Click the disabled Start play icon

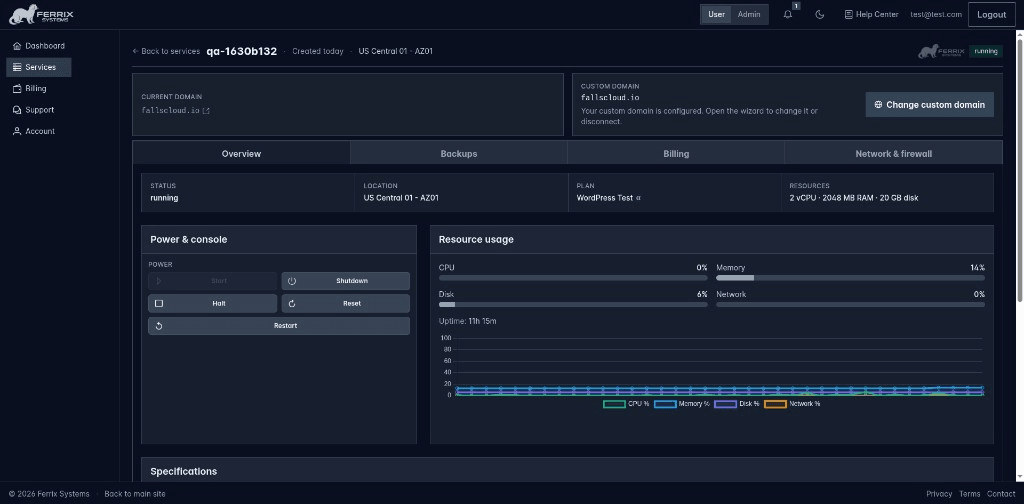click(x=159, y=281)
